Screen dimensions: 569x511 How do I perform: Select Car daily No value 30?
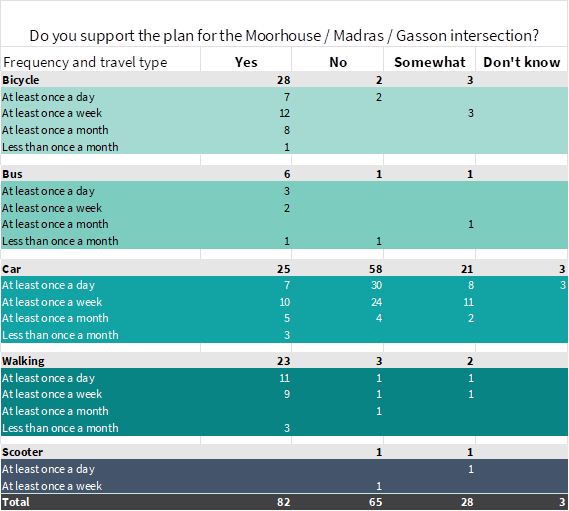click(x=376, y=285)
